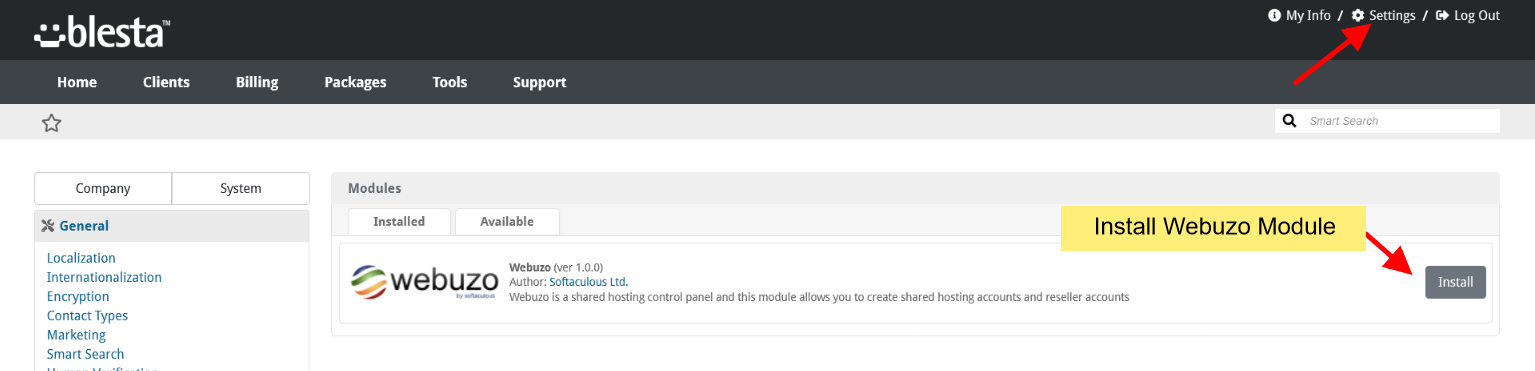This screenshot has height=371, width=1535.
Task: Open the Clients menu
Action: [x=166, y=82]
